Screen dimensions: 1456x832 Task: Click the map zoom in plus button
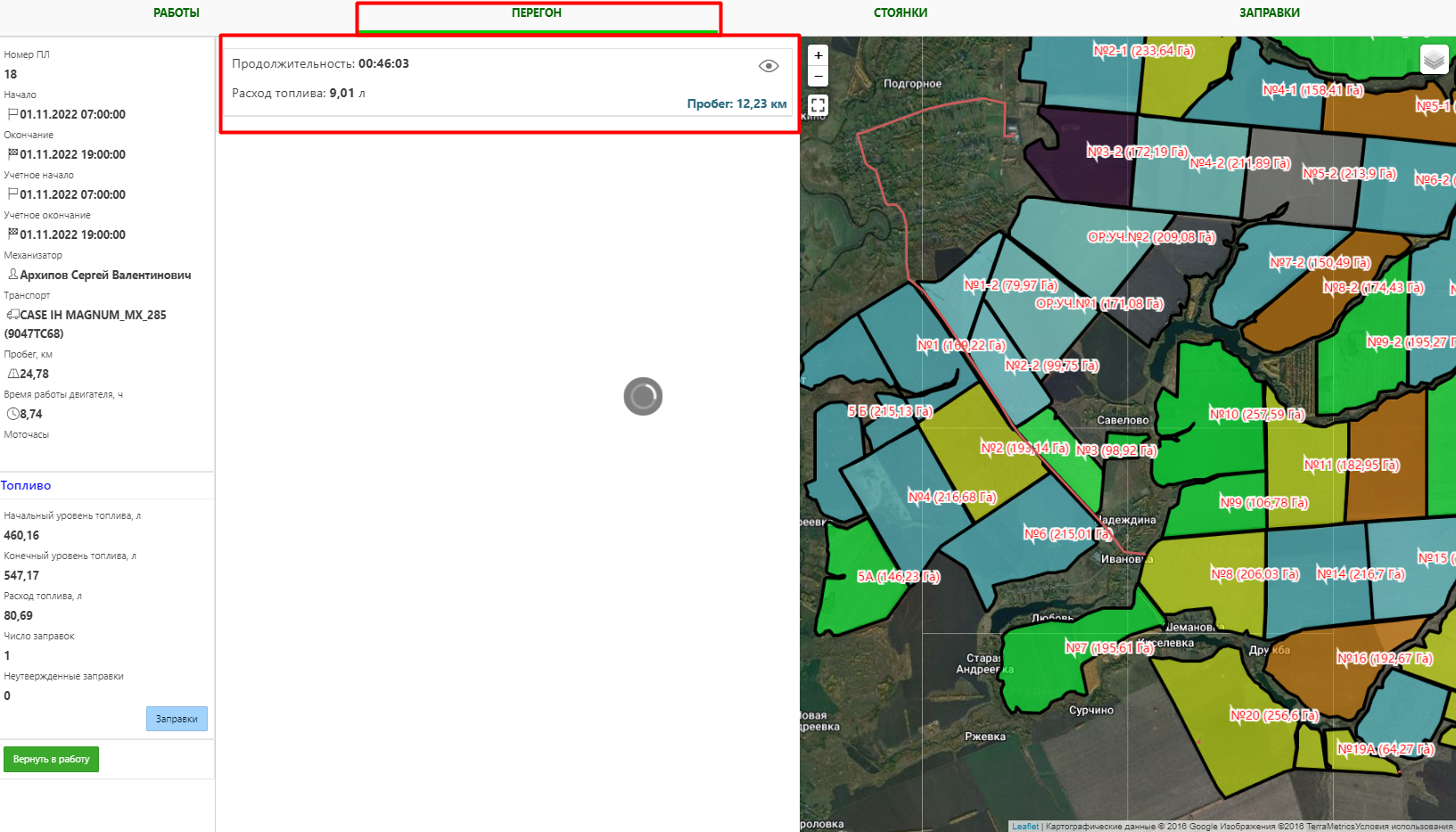point(818,55)
